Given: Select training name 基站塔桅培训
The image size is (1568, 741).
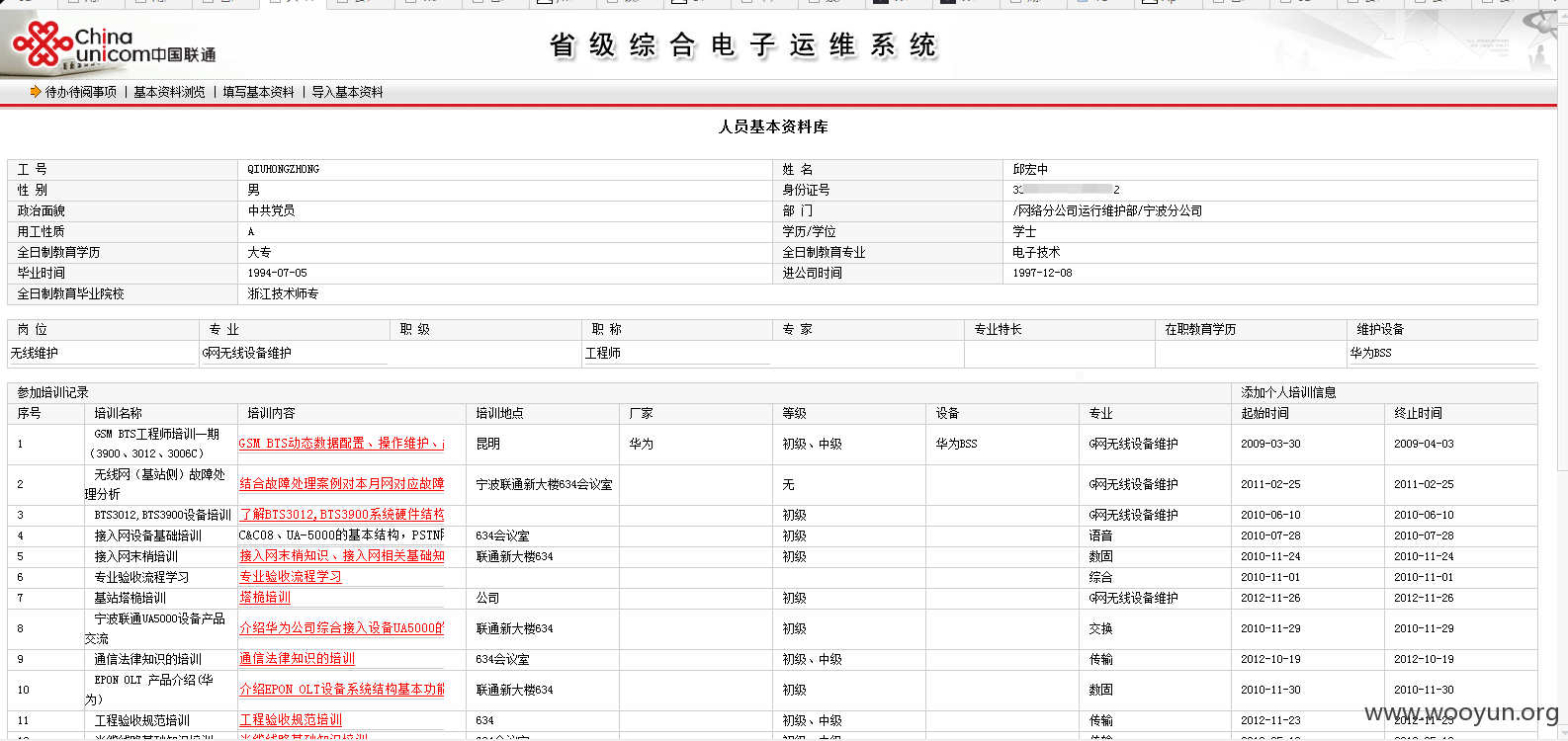Looking at the screenshot, I should click(130, 598).
